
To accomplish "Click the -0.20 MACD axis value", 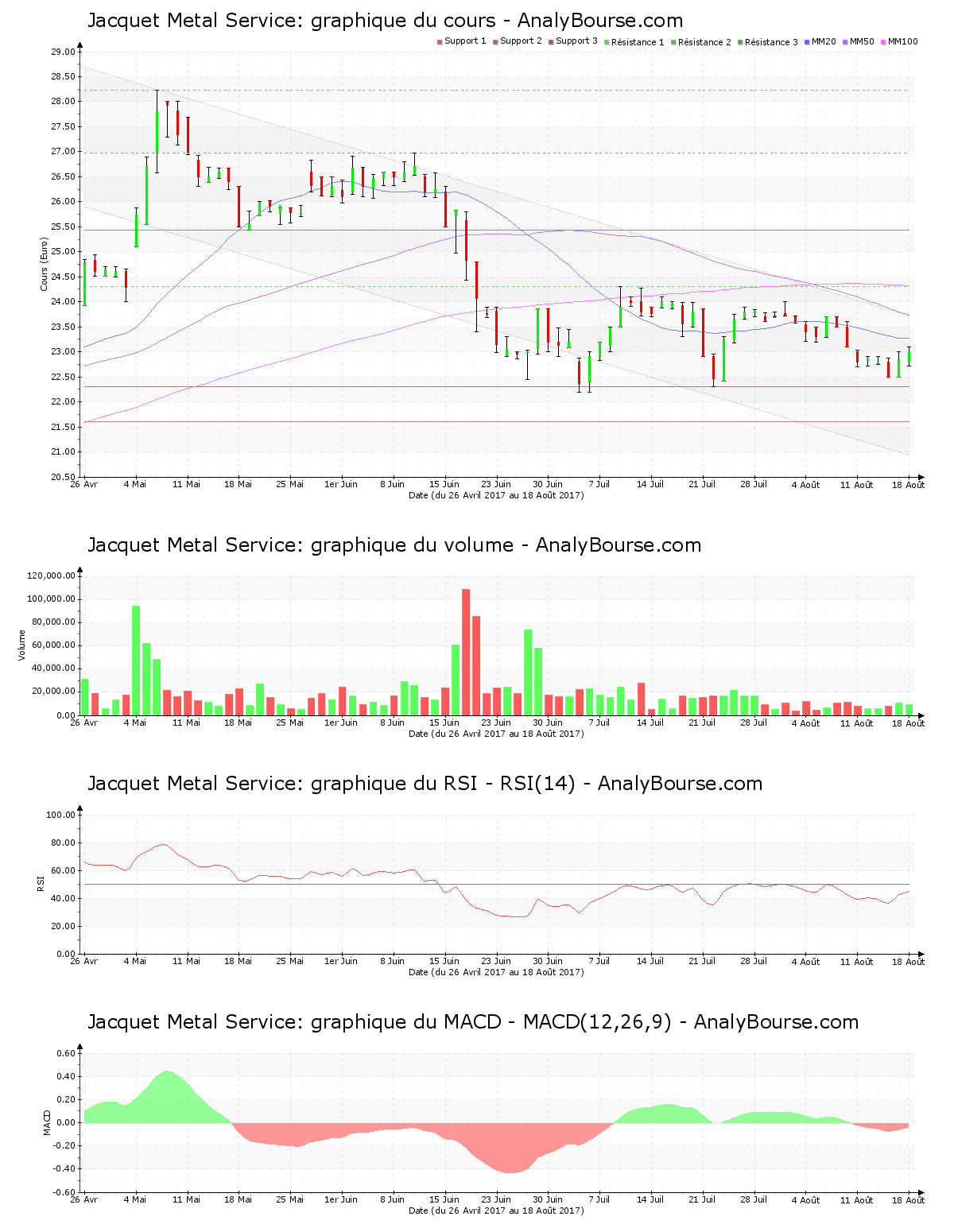I will tap(64, 1145).
